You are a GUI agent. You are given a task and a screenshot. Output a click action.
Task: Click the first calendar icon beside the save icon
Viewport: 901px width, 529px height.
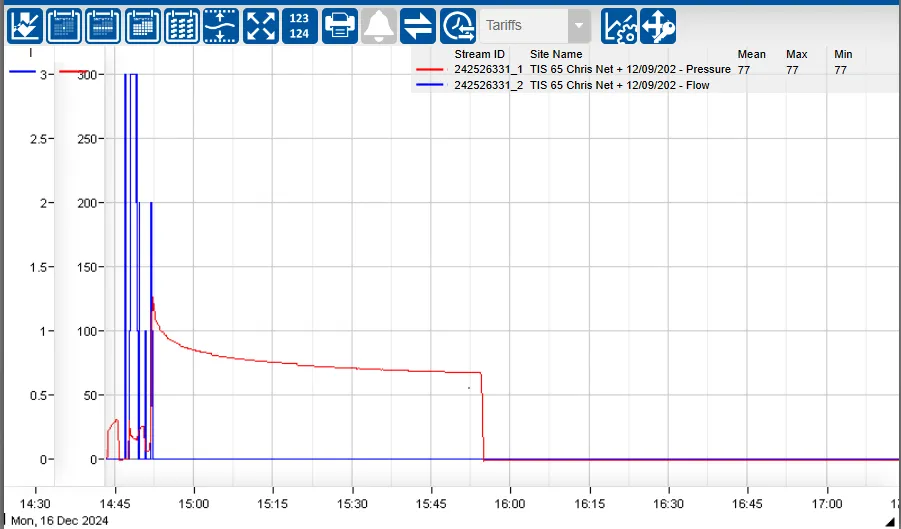click(x=64, y=26)
